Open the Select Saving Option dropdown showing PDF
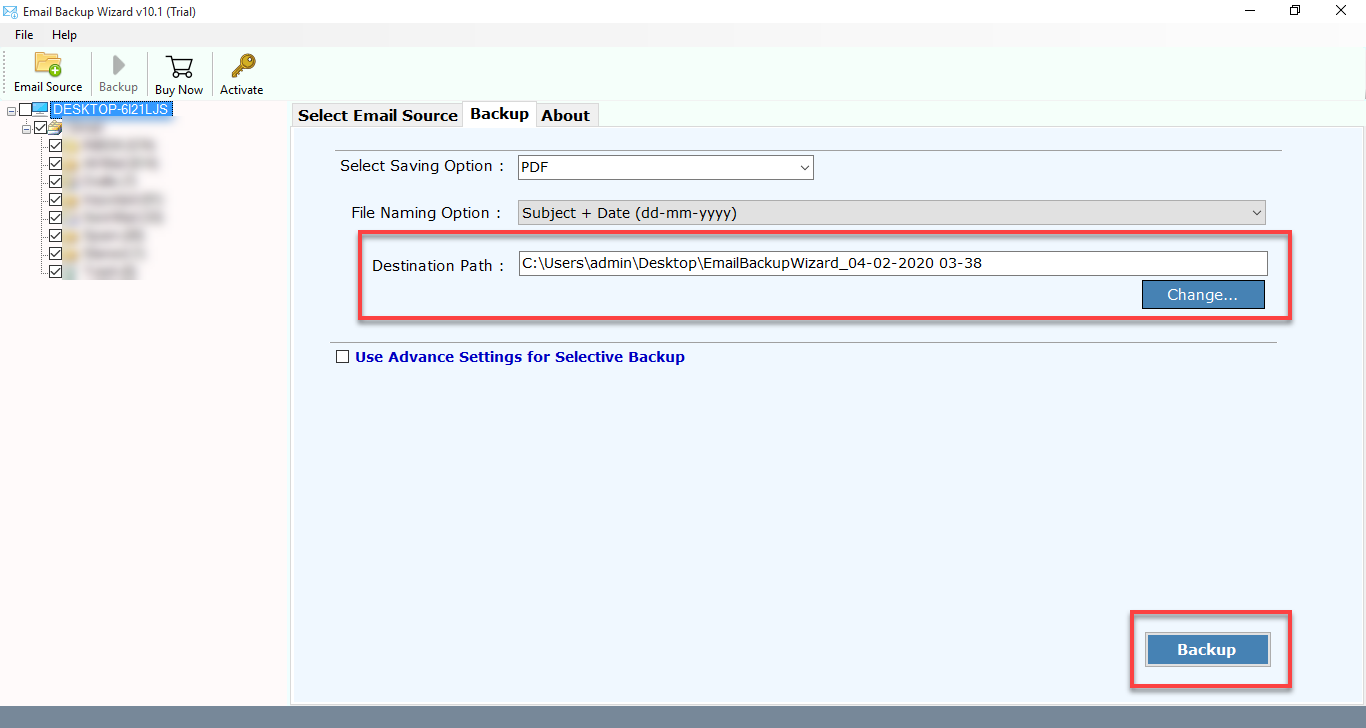The width and height of the screenshot is (1366, 728). [x=666, y=168]
